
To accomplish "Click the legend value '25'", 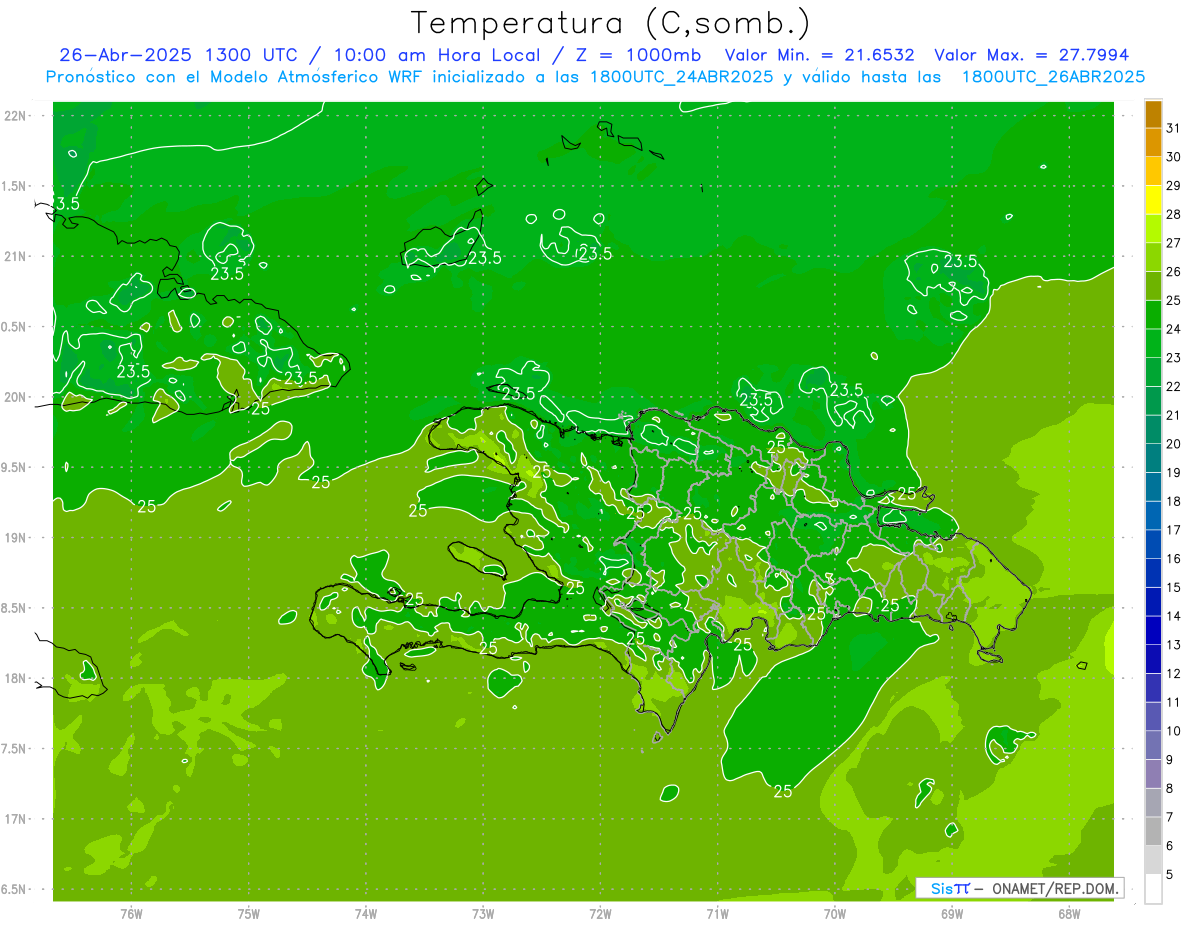I will click(1173, 300).
